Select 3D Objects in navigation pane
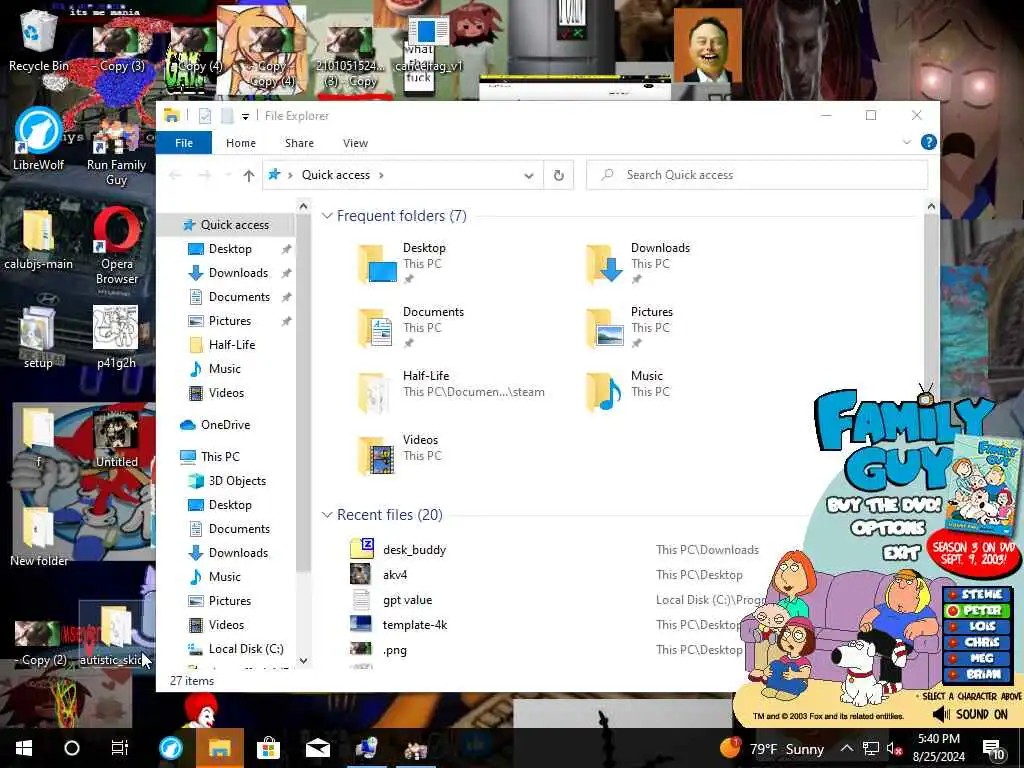 226,481
